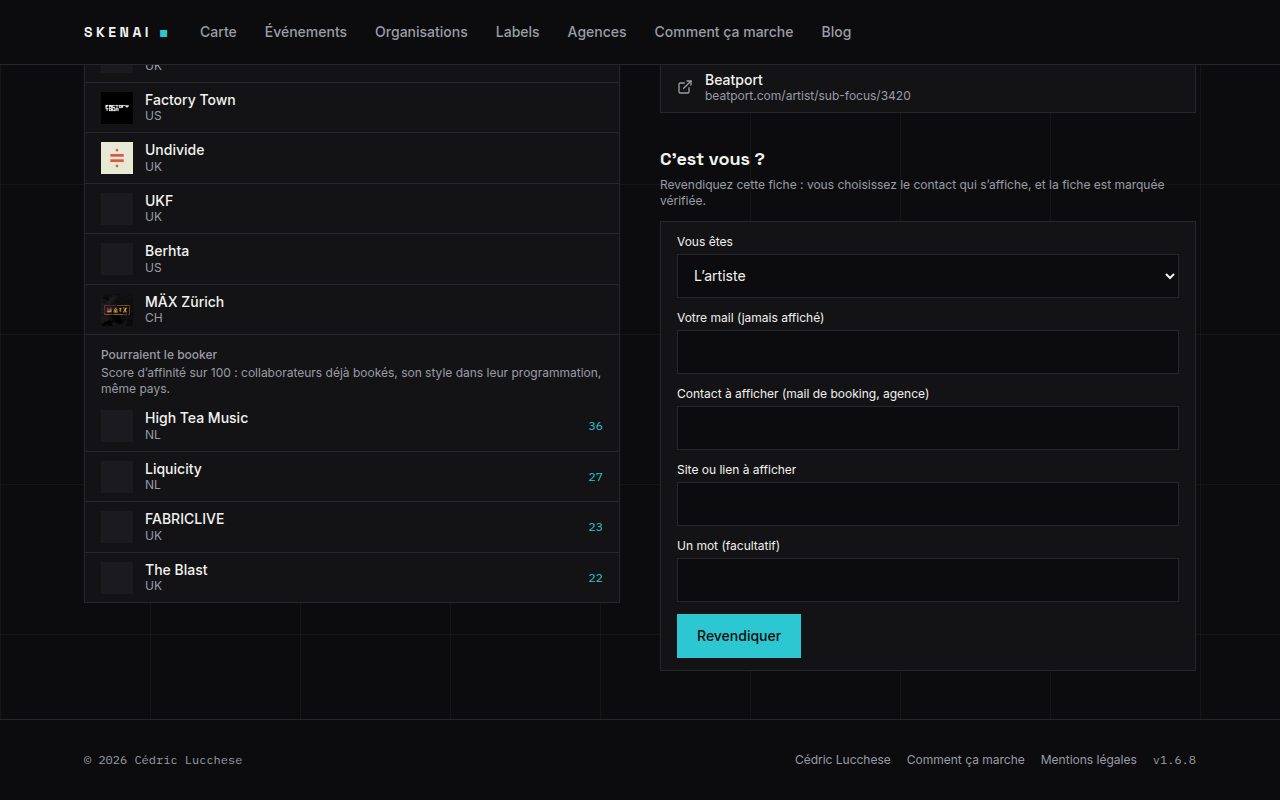
Task: Click affinity score 36
Action: click(595, 426)
